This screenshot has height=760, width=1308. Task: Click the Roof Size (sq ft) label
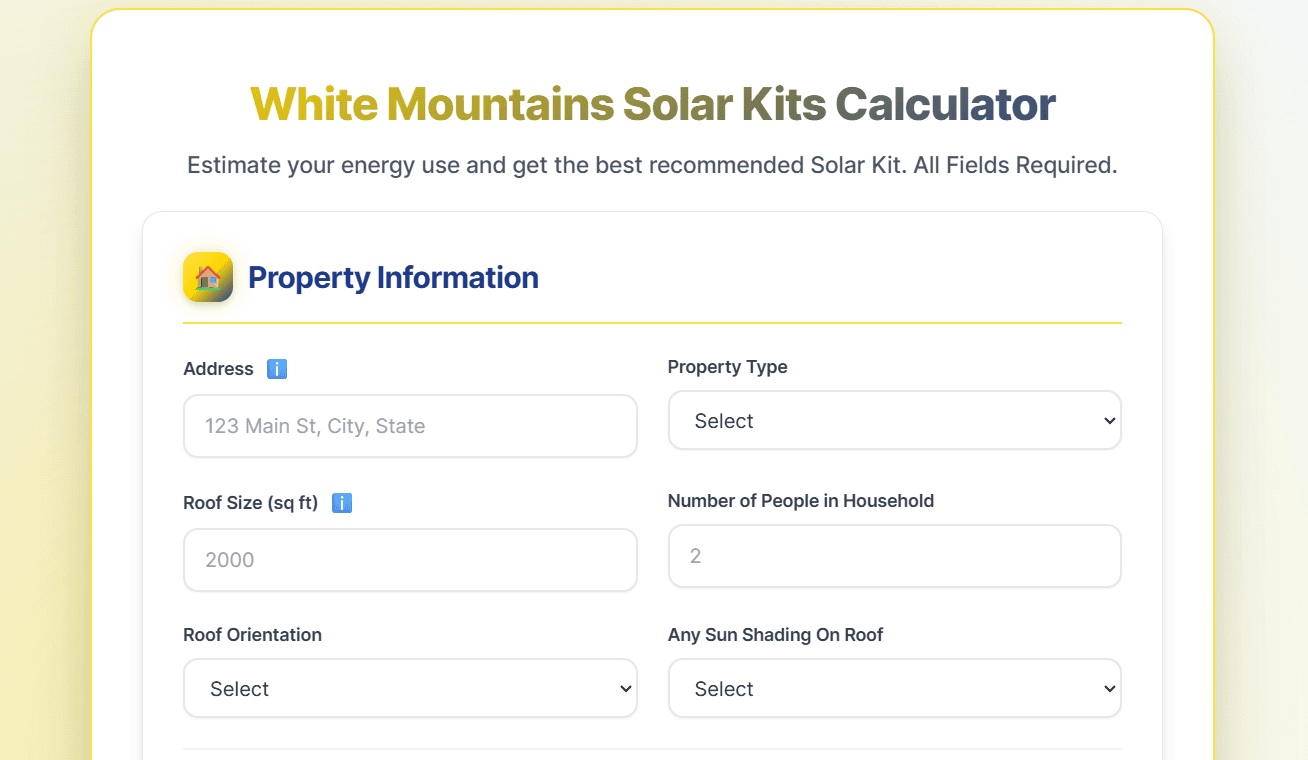tap(250, 503)
